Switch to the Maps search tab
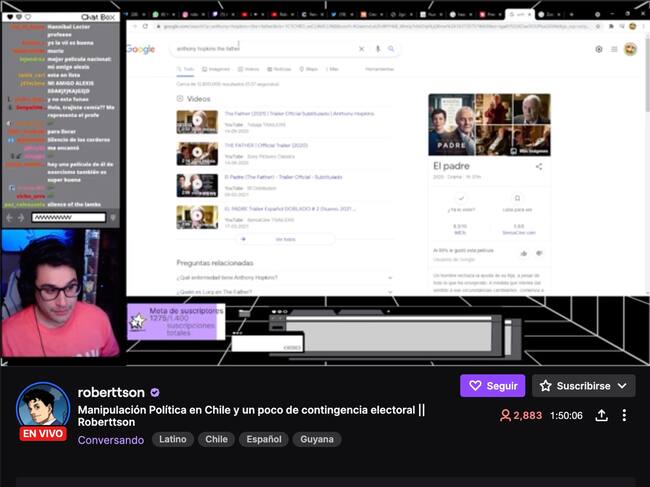 pos(308,69)
